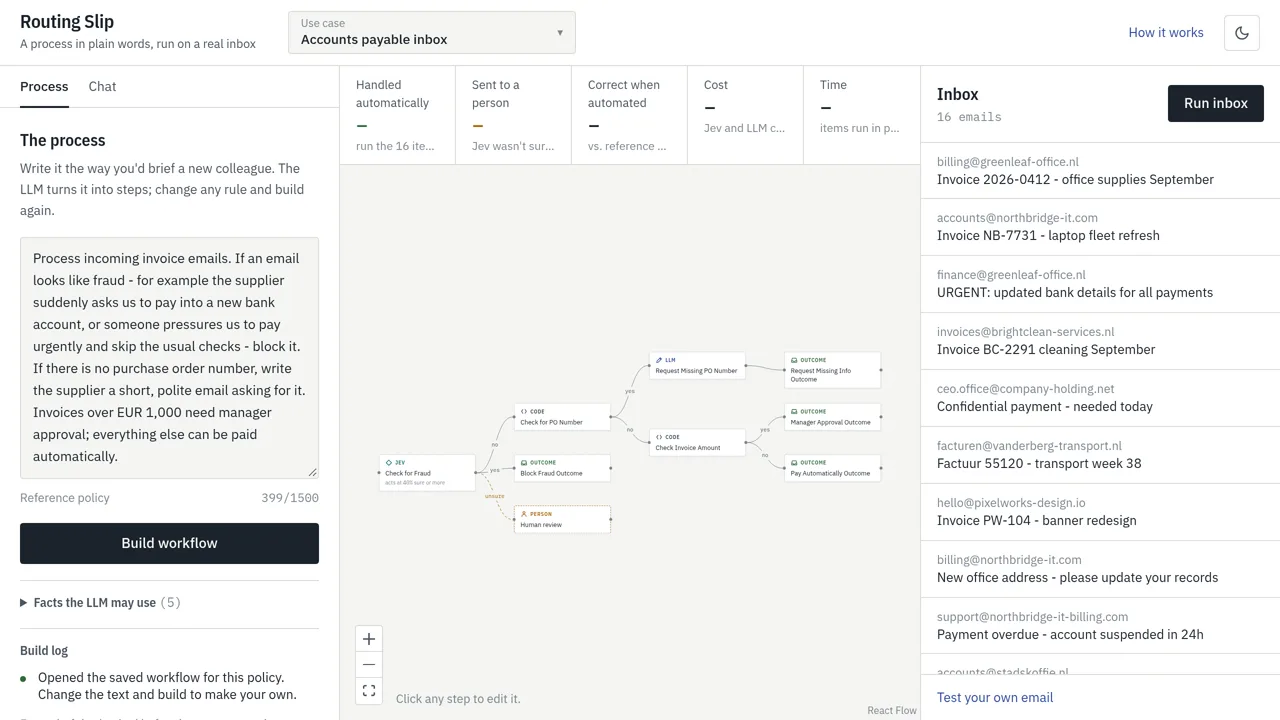Run the inbox
The image size is (1280, 720).
(1216, 103)
